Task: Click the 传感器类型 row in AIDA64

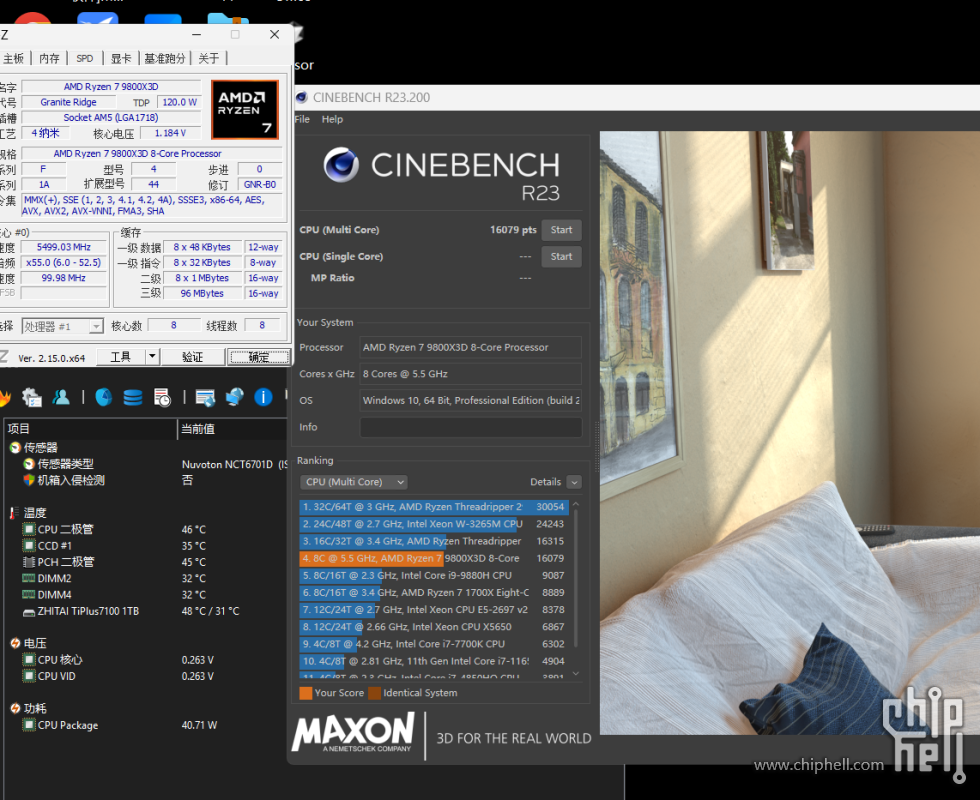Action: point(145,464)
